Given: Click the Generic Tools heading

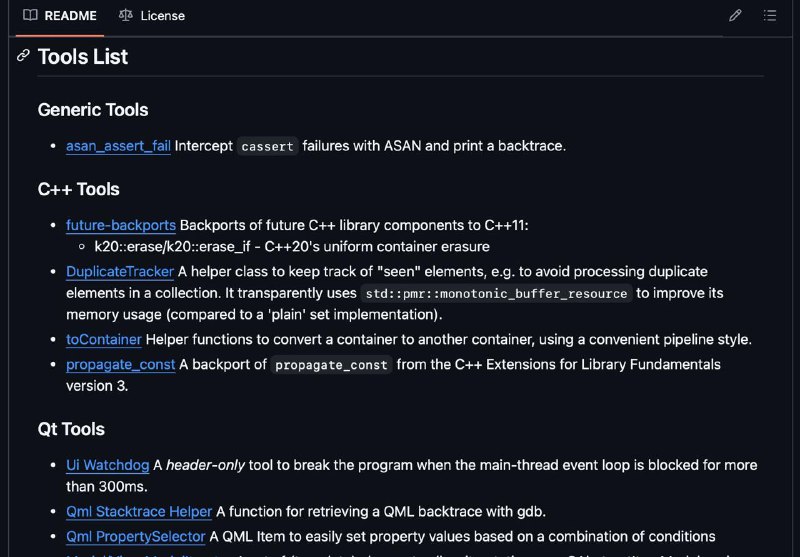Looking at the screenshot, I should 93,110.
